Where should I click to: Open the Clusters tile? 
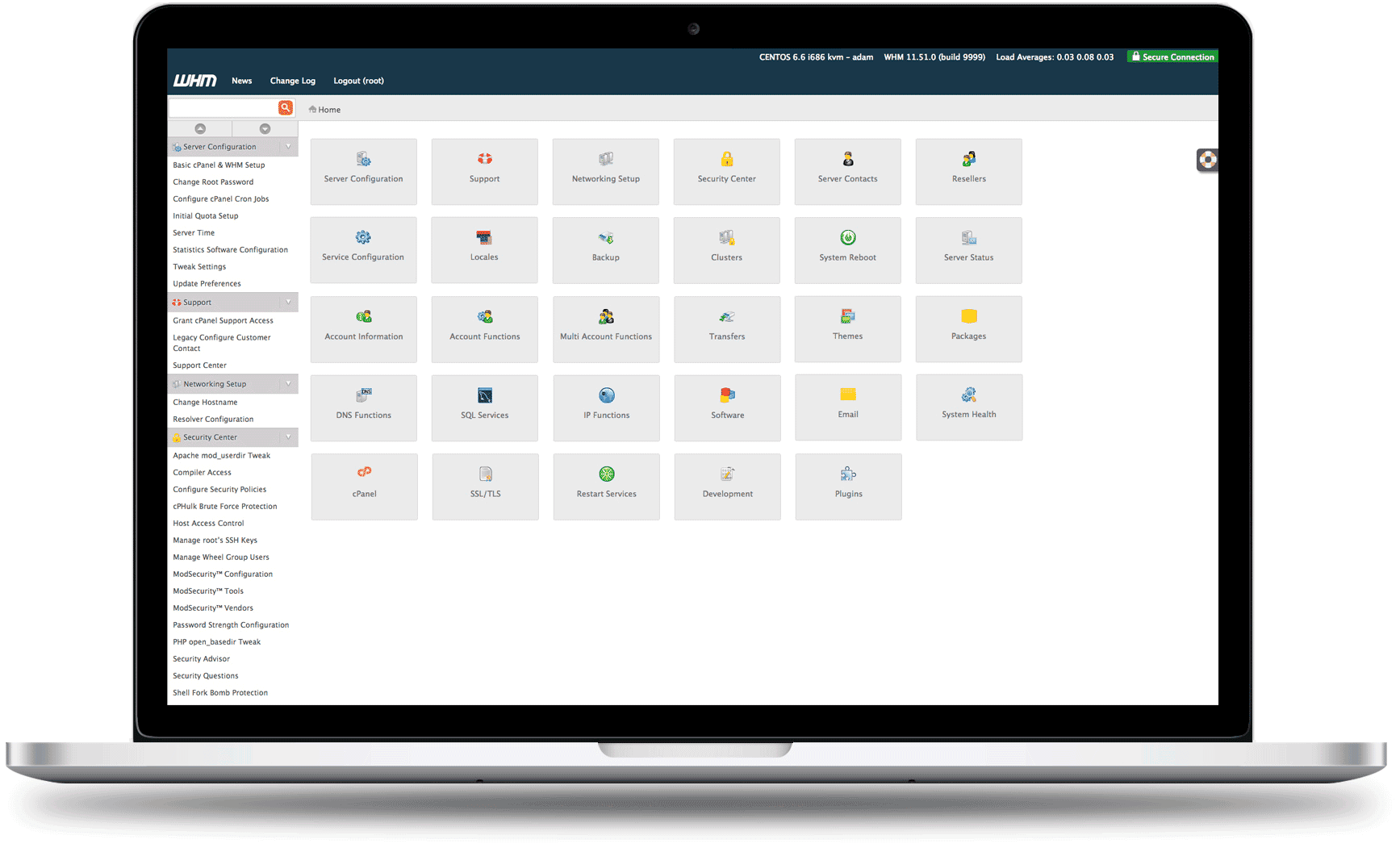[726, 250]
